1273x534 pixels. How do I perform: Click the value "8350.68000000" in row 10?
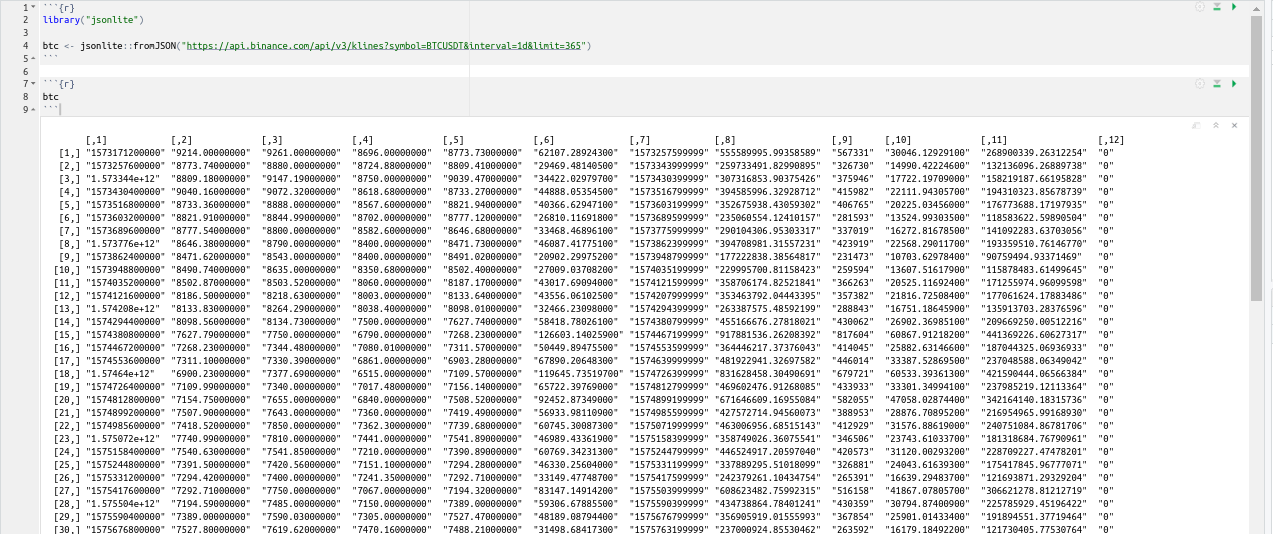pyautogui.click(x=392, y=270)
